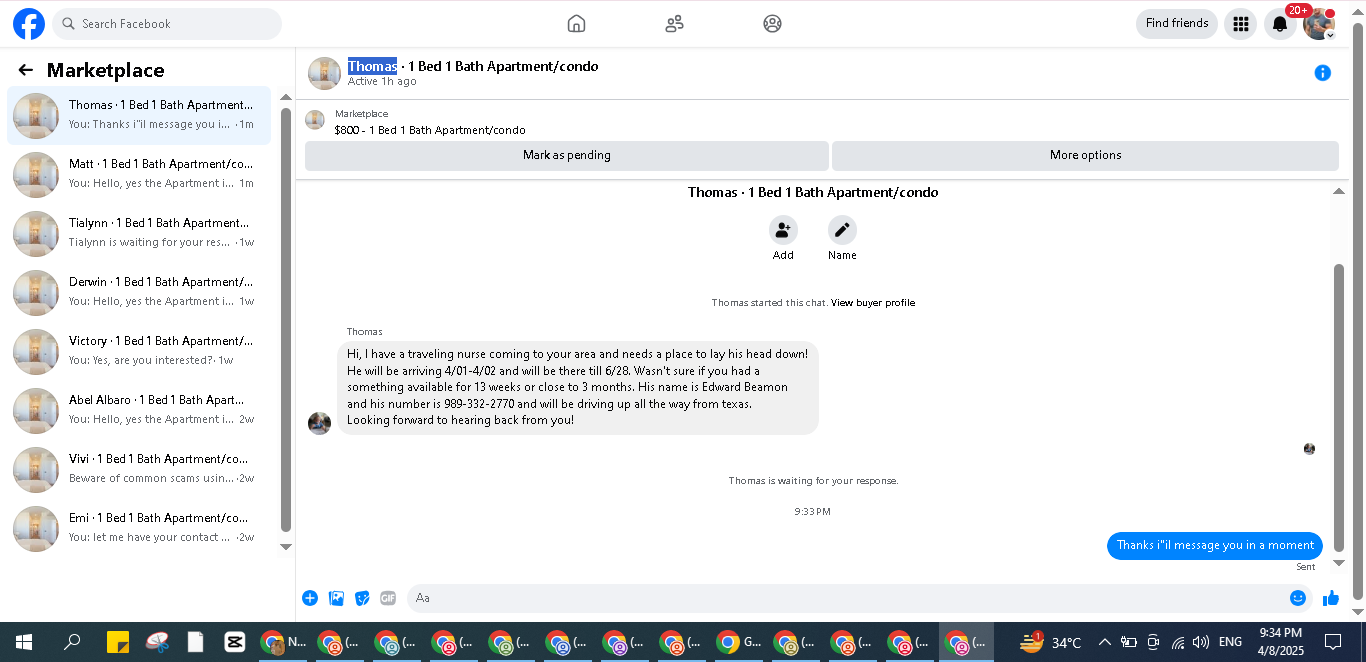Screen dimensions: 1366x662
Task: Open Emi conversation in list
Action: 139,528
